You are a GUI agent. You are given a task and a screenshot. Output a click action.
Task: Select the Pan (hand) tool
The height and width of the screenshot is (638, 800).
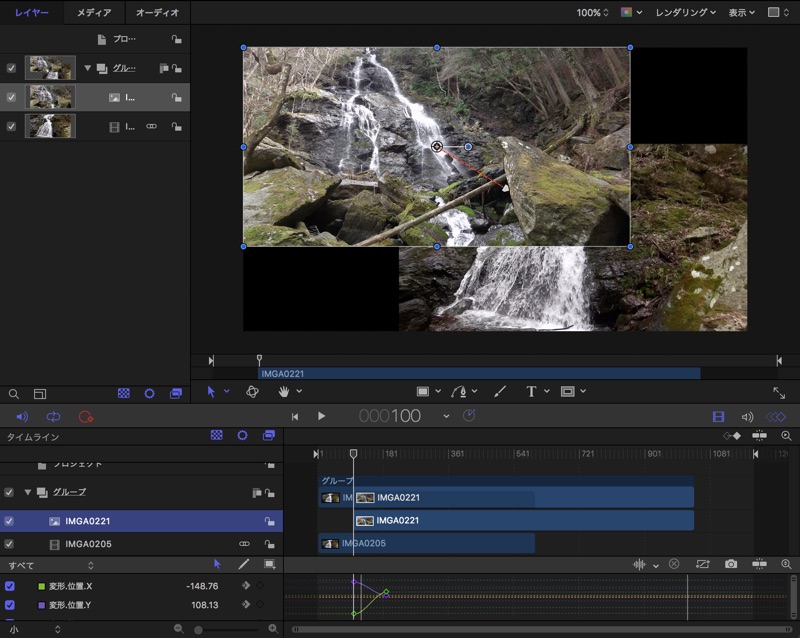pyautogui.click(x=284, y=392)
